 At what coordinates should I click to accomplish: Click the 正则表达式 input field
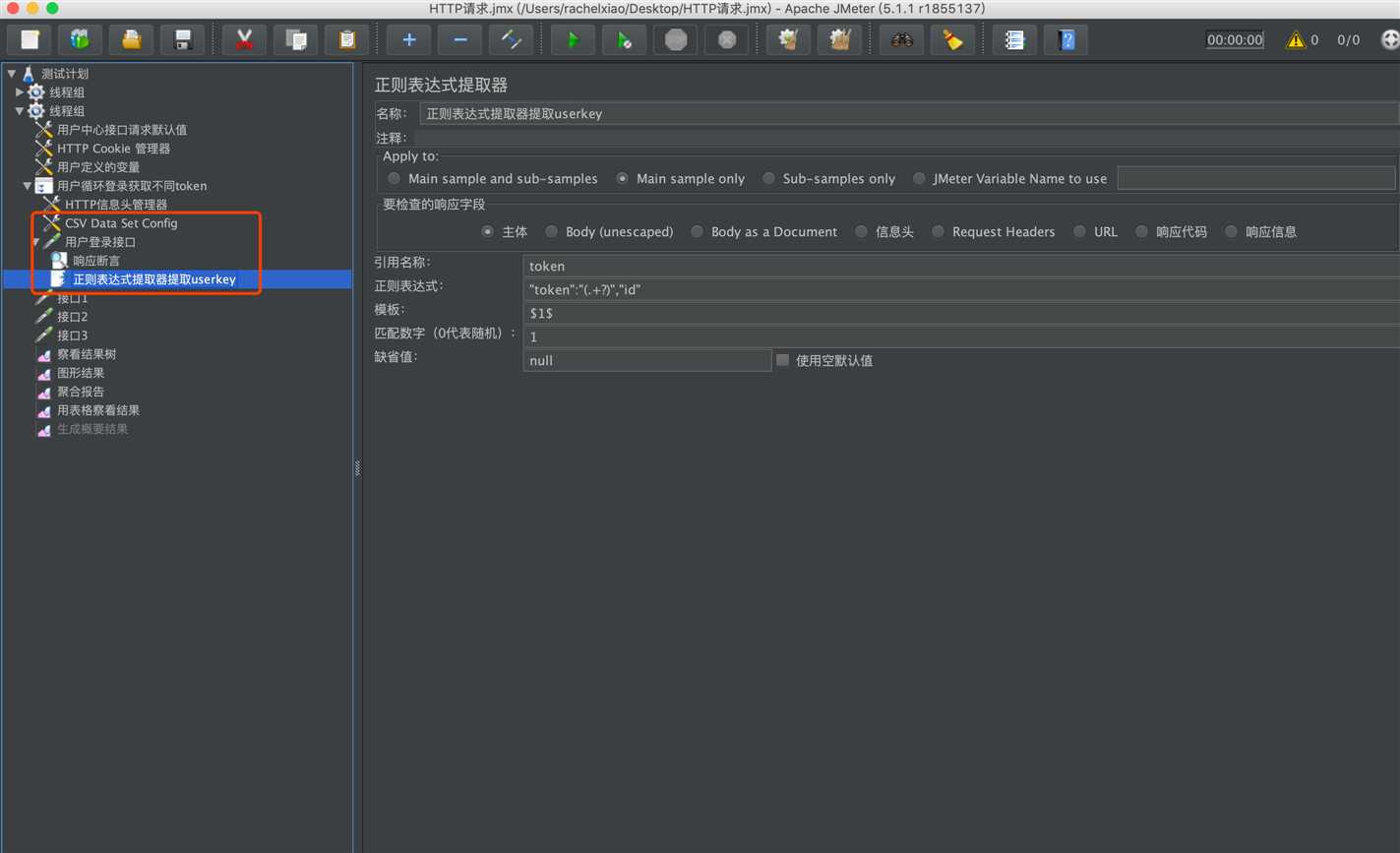[x=961, y=289]
